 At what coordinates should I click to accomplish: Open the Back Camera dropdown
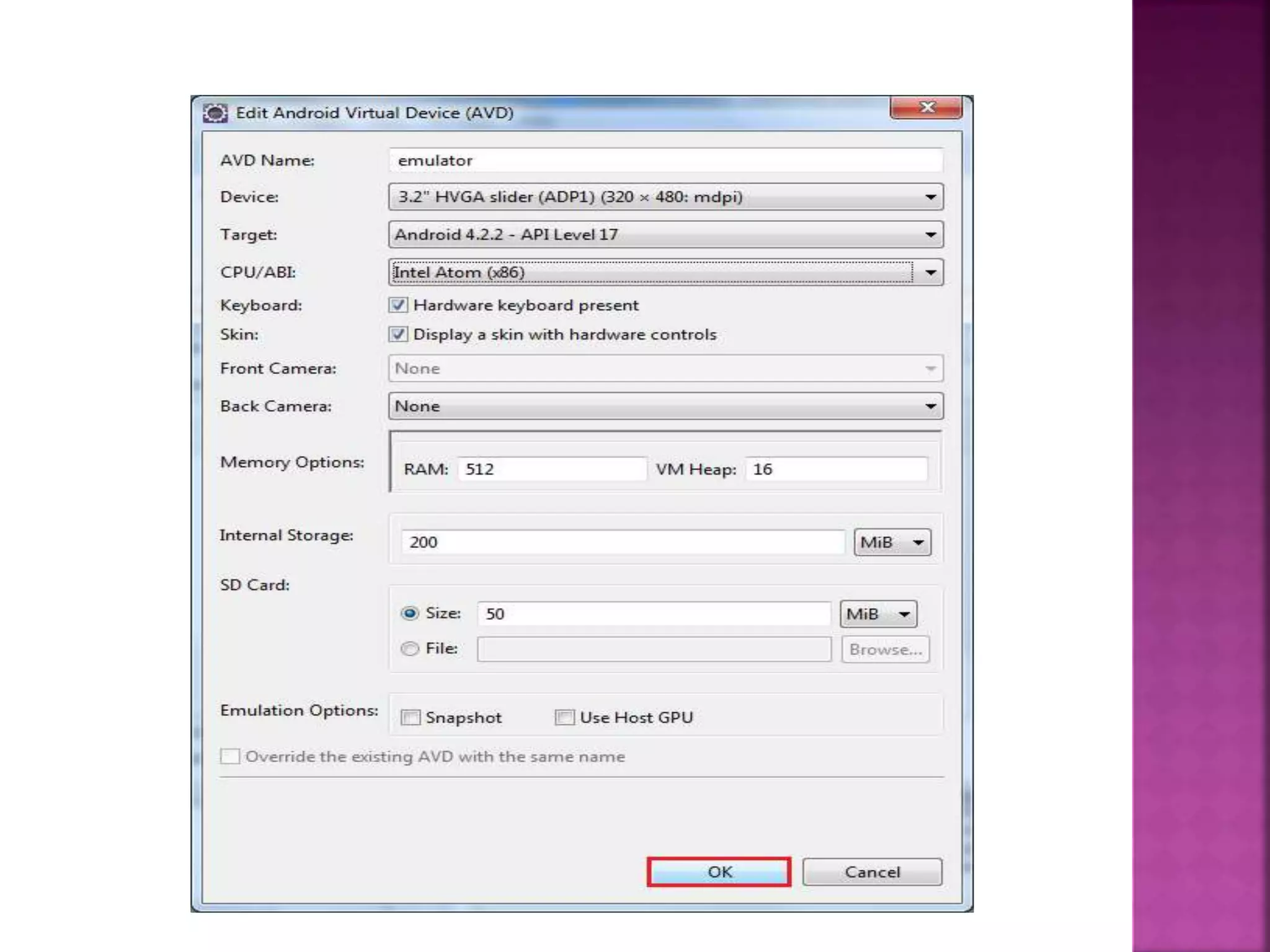point(666,407)
